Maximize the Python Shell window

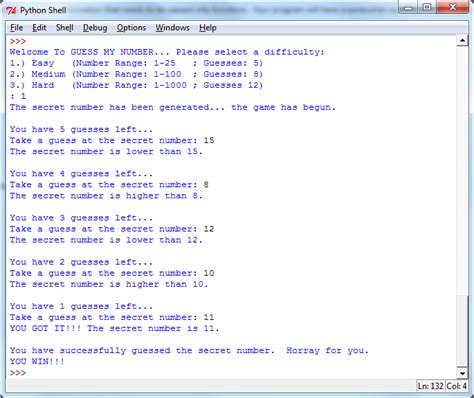[427, 7]
